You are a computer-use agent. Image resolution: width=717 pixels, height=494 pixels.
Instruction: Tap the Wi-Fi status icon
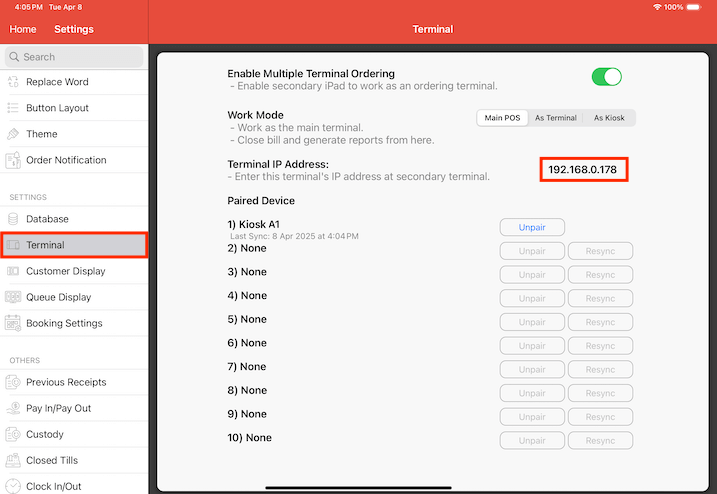click(x=658, y=7)
